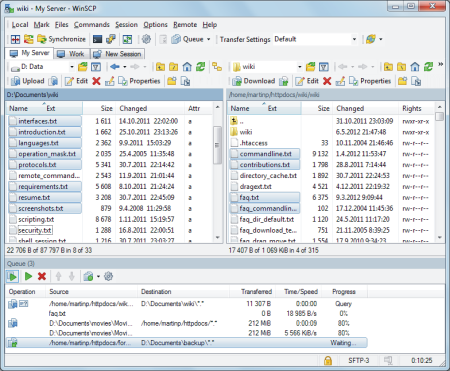The image size is (450, 371).
Task: Sort local panel by Size column
Action: click(x=99, y=108)
